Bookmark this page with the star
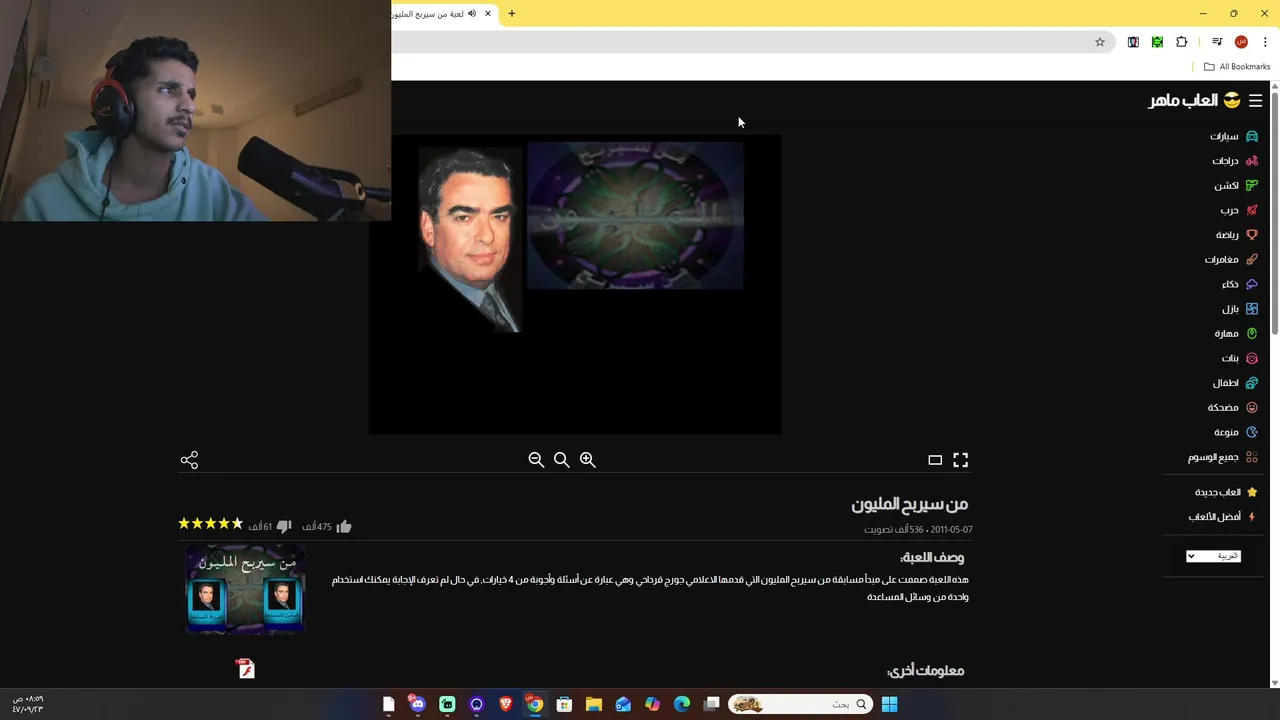 [1100, 42]
